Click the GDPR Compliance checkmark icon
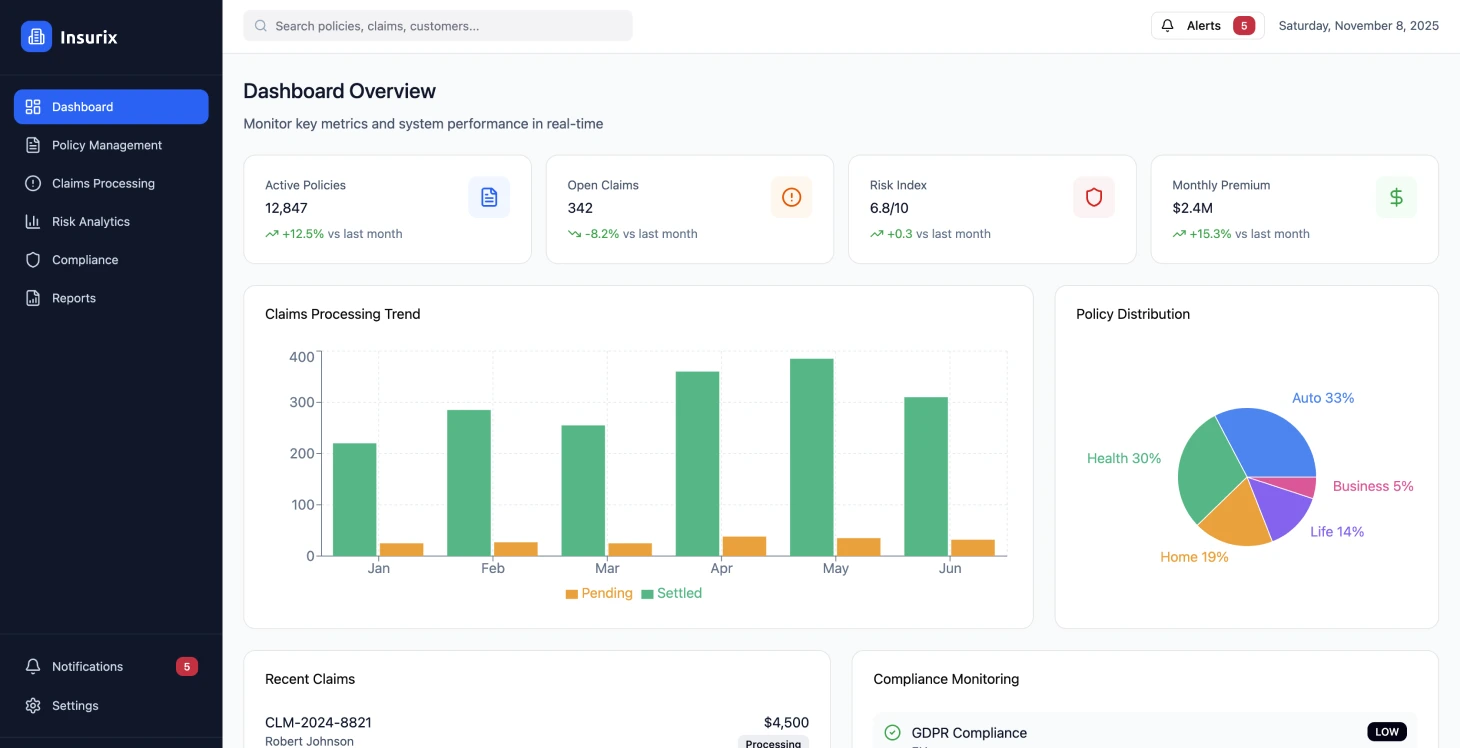1460x748 pixels. (892, 733)
